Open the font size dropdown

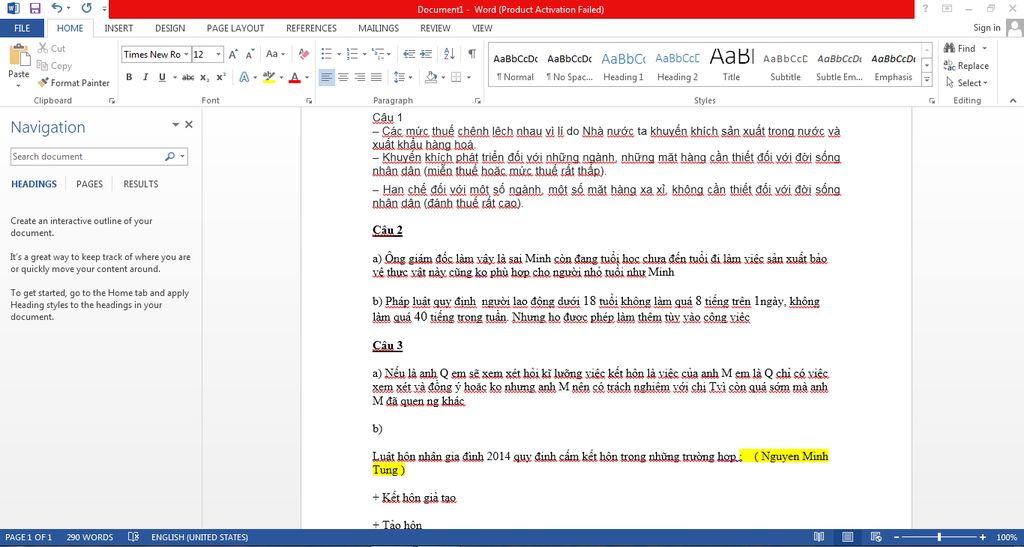(219, 54)
